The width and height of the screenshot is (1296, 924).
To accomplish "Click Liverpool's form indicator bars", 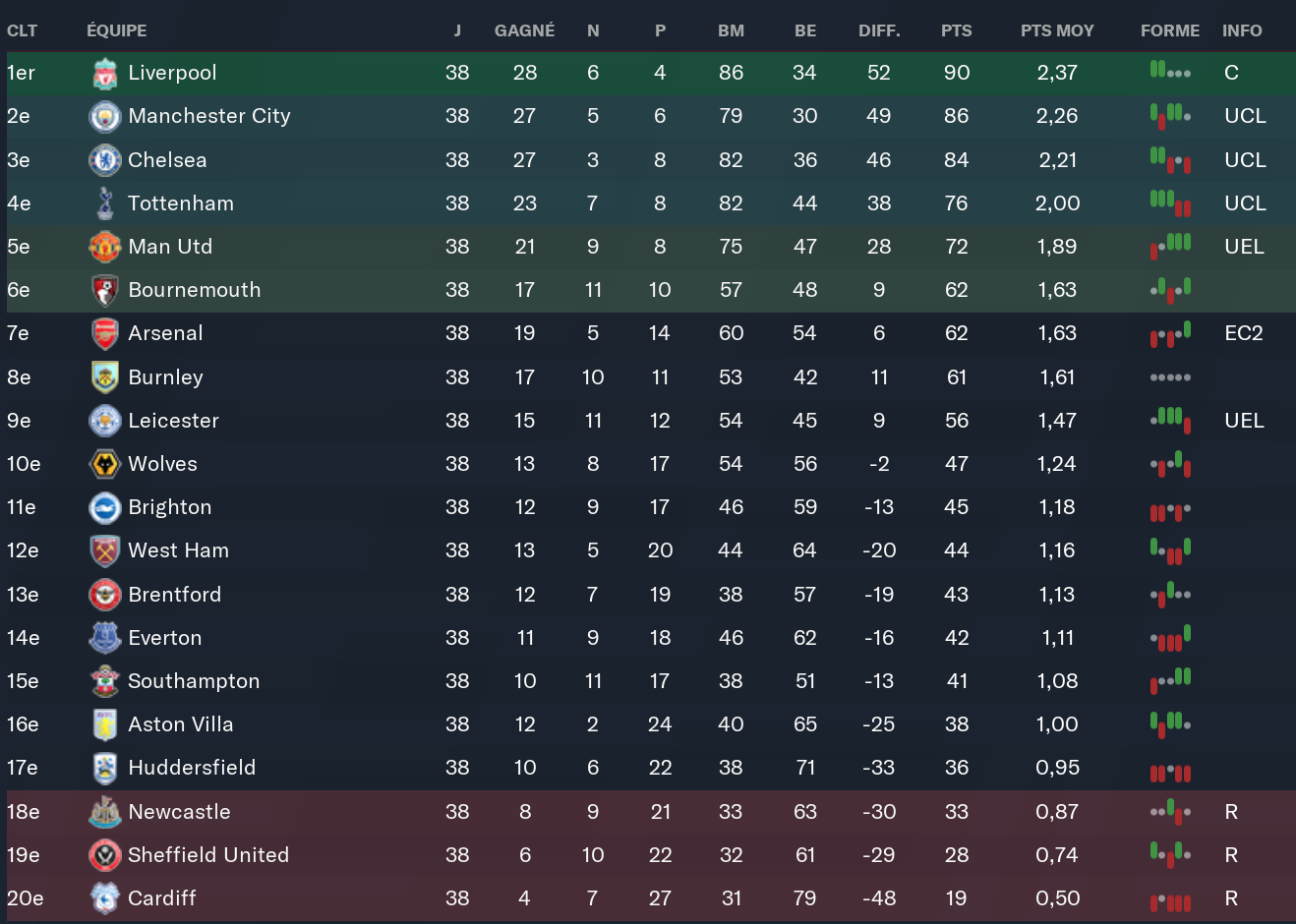I will tap(1170, 71).
